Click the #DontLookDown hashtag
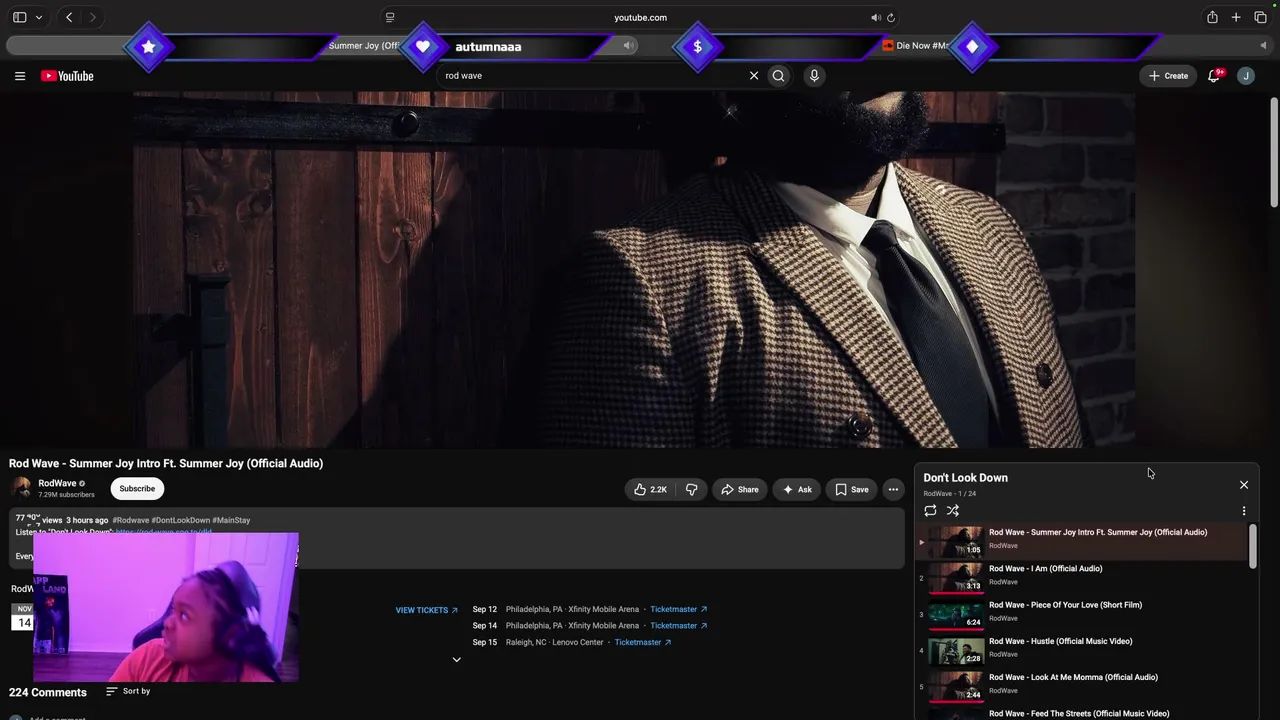The height and width of the screenshot is (720, 1280). click(181, 520)
